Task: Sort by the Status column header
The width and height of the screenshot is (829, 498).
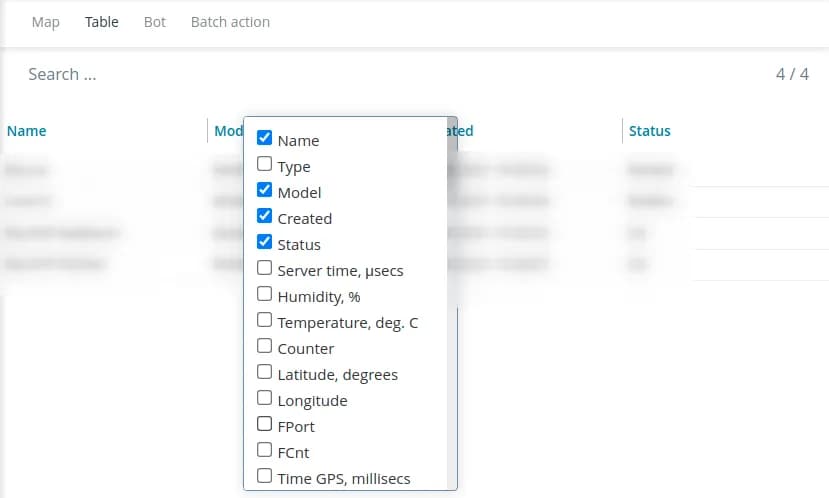Action: tap(649, 131)
